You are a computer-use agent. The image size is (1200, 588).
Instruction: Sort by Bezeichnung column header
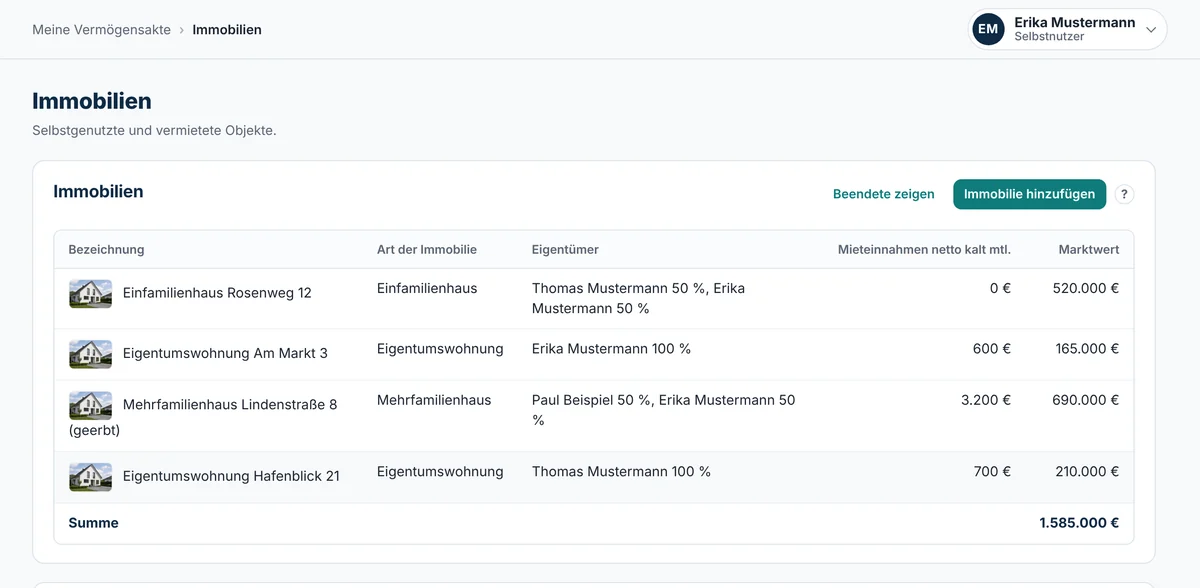coord(106,249)
